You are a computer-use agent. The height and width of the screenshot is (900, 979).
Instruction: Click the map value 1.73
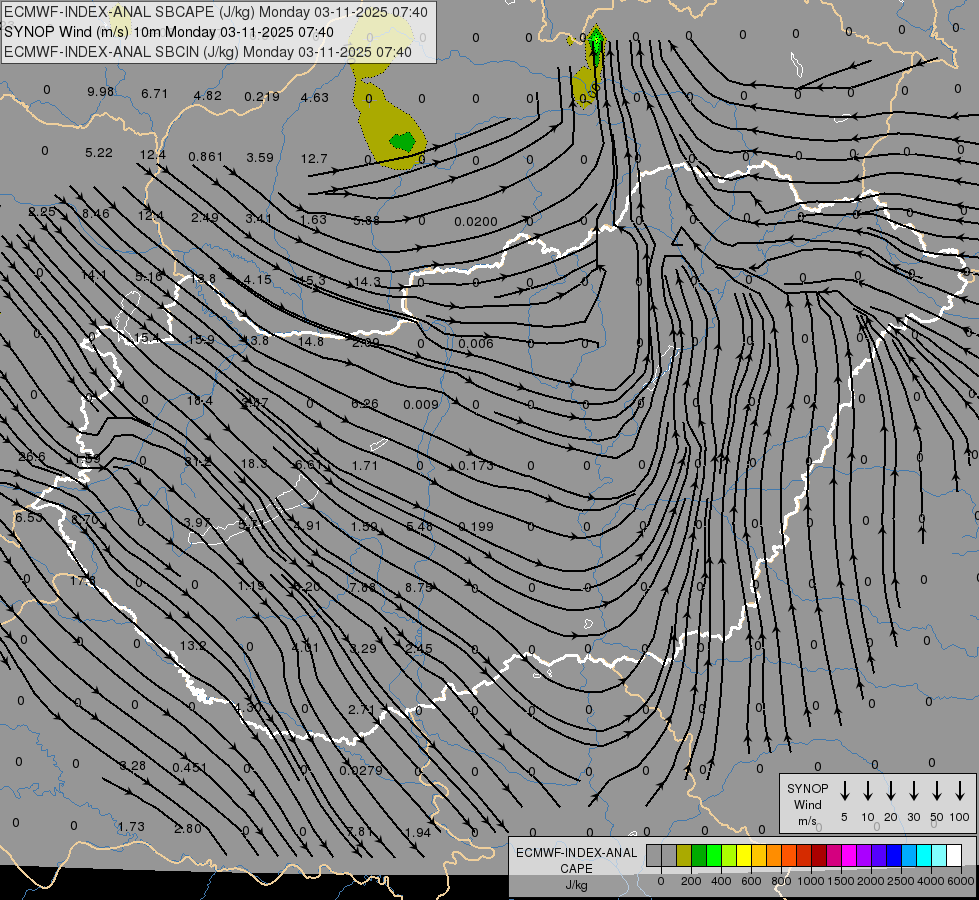(x=131, y=827)
